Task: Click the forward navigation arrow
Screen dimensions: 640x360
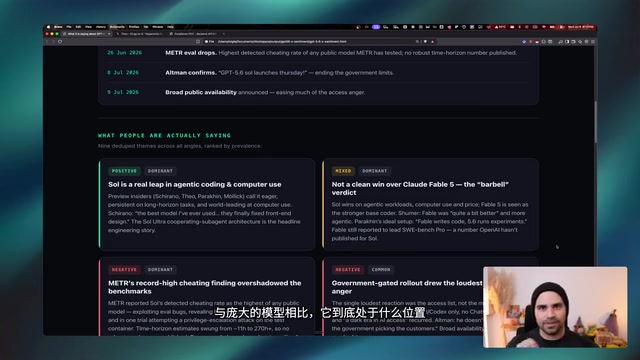Action: point(53,41)
